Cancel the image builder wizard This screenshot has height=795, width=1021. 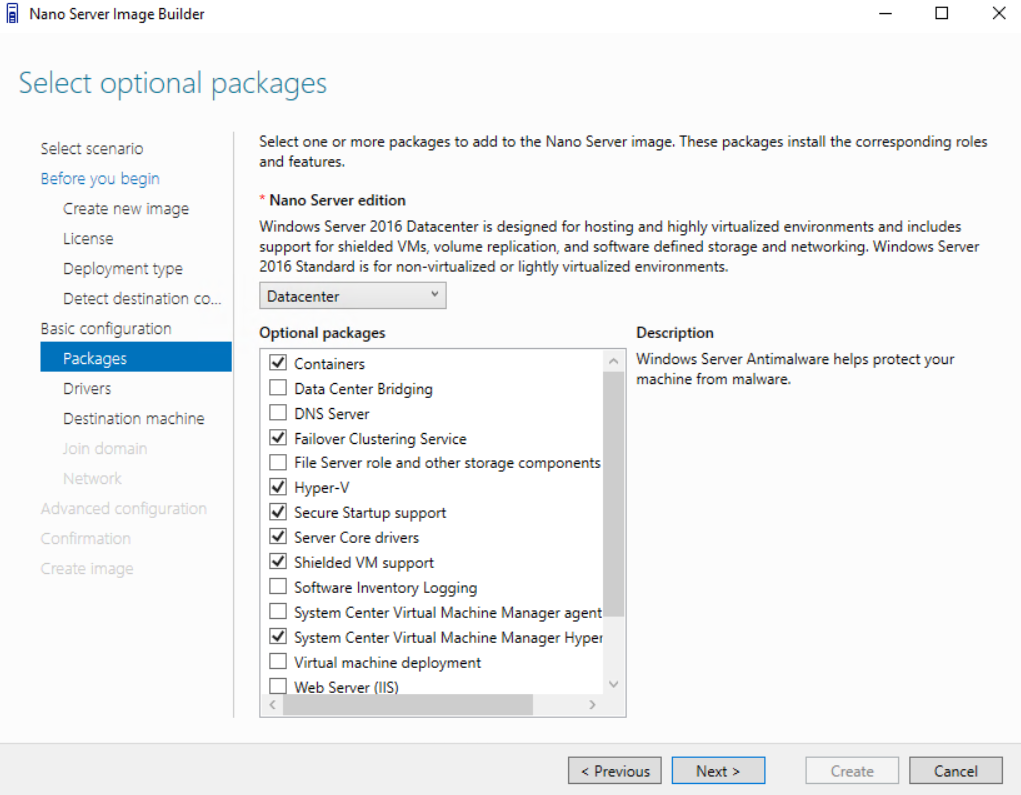(x=956, y=771)
